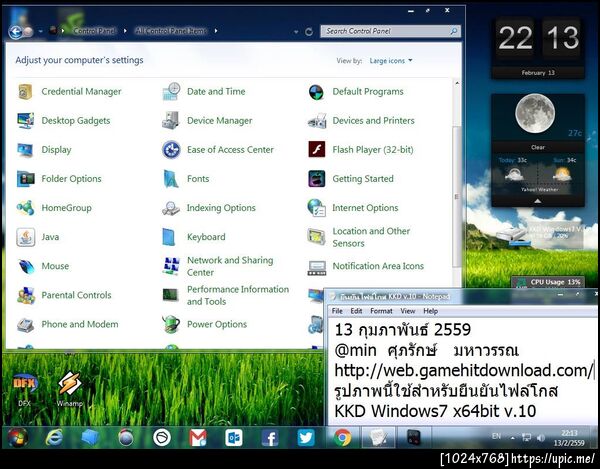
Task: Open the Credential Manager icon
Action: 25,92
